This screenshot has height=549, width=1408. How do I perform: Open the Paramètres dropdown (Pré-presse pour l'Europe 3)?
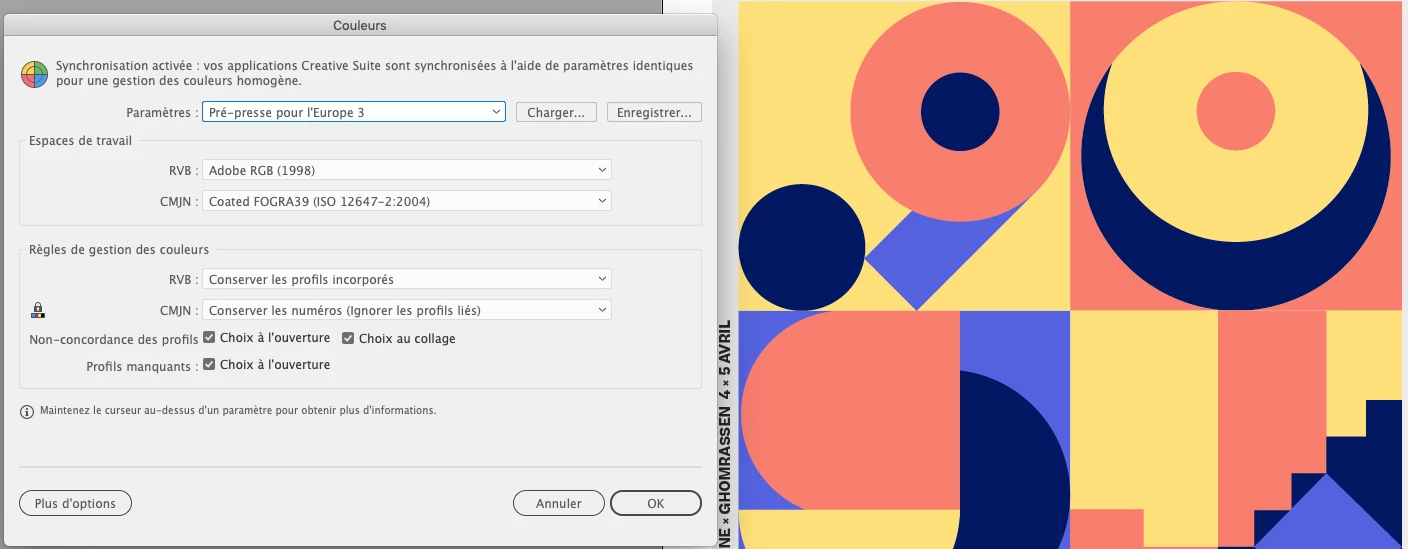click(354, 112)
